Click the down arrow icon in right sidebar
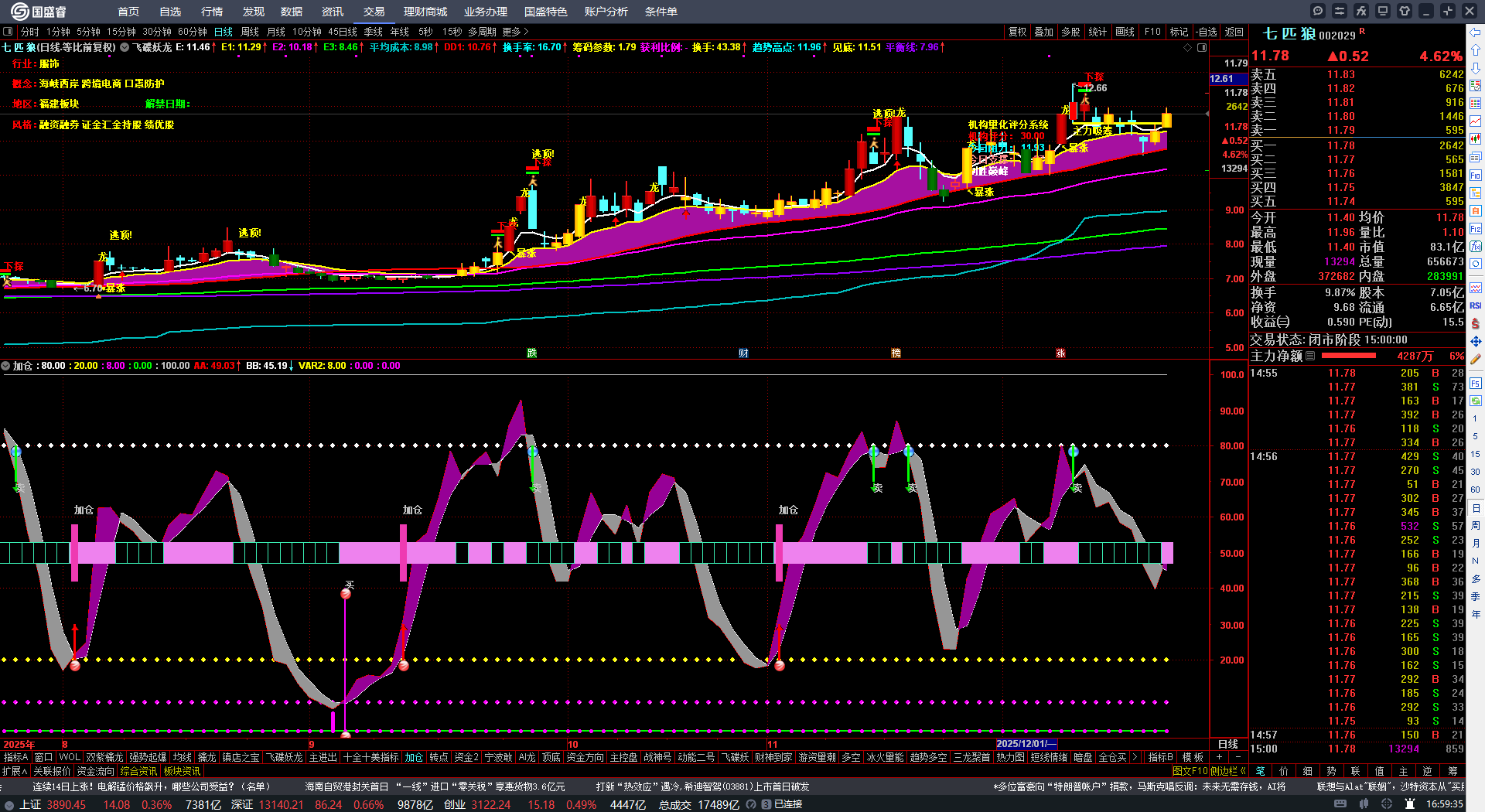 pyautogui.click(x=1476, y=68)
